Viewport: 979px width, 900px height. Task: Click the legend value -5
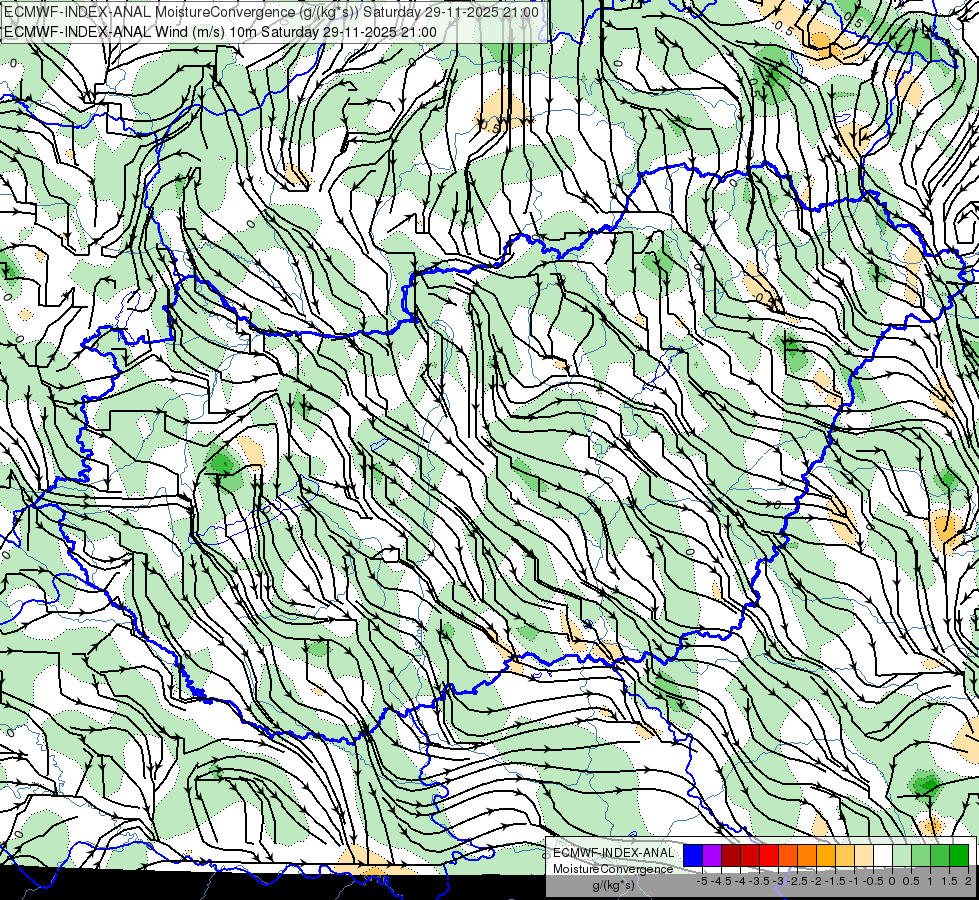point(702,881)
